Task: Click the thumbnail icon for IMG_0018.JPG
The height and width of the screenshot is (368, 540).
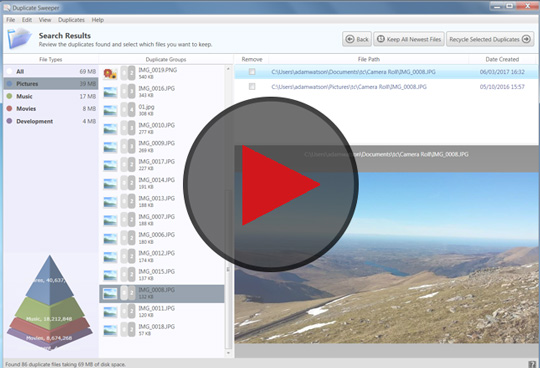Action: pos(110,330)
